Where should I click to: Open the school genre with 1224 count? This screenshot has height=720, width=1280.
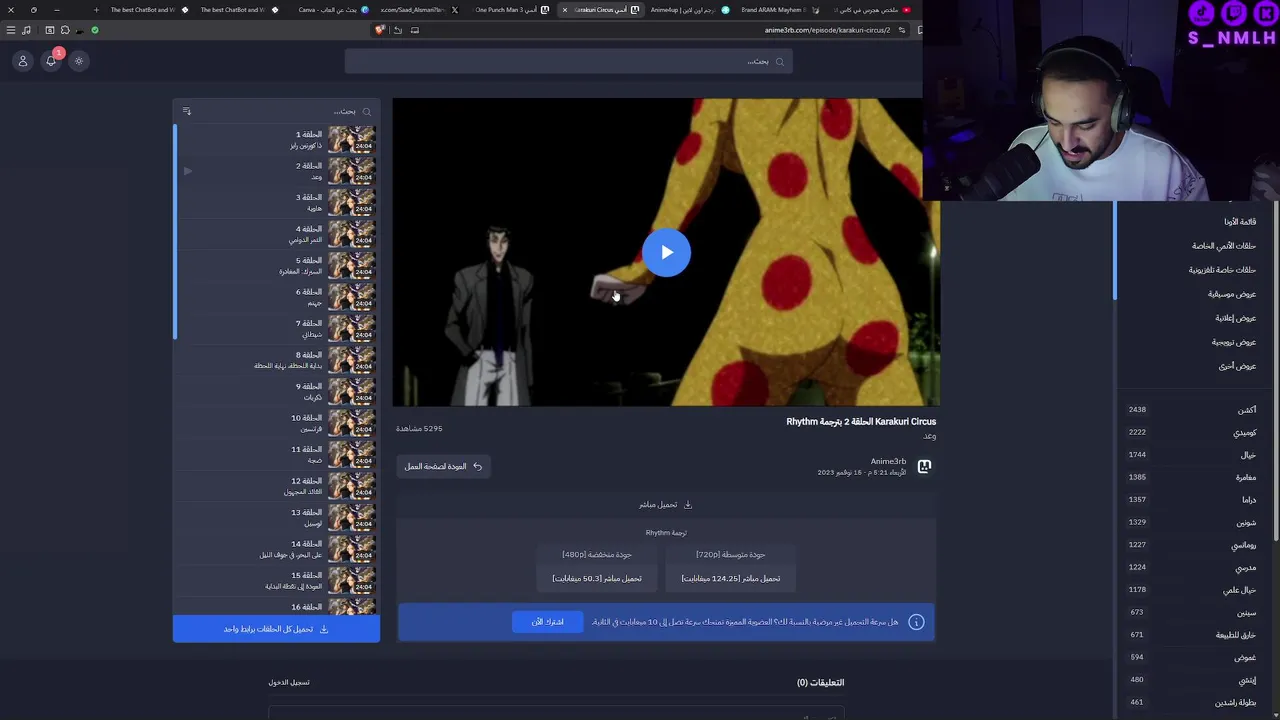1191,567
